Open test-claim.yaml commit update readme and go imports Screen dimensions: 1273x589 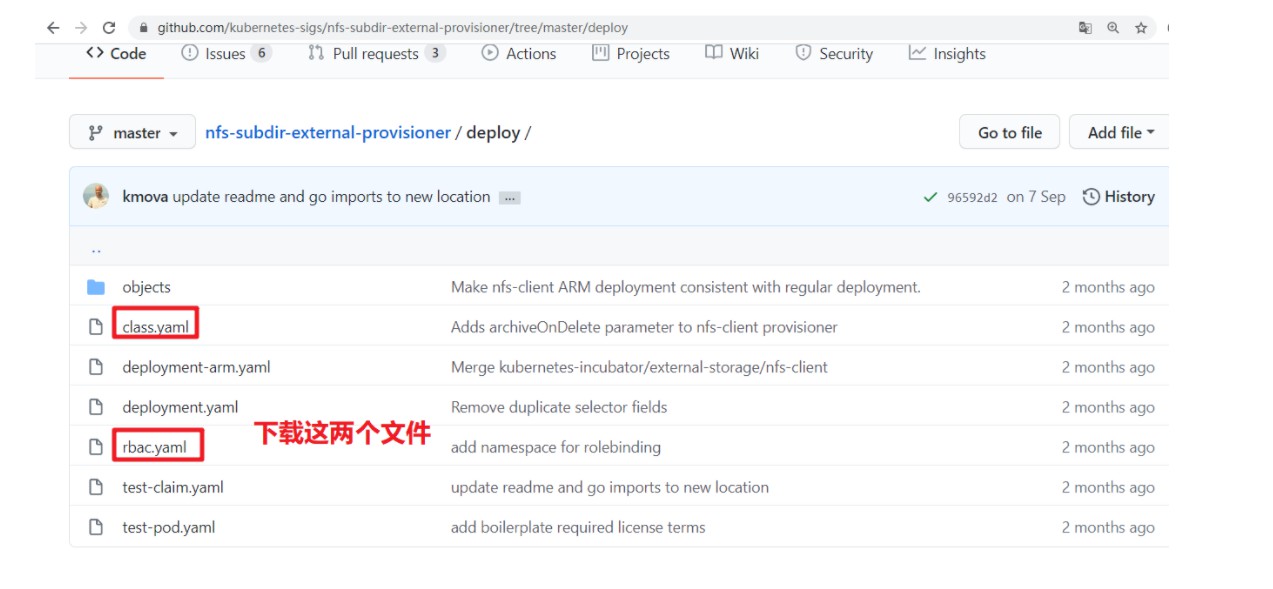(x=610, y=487)
